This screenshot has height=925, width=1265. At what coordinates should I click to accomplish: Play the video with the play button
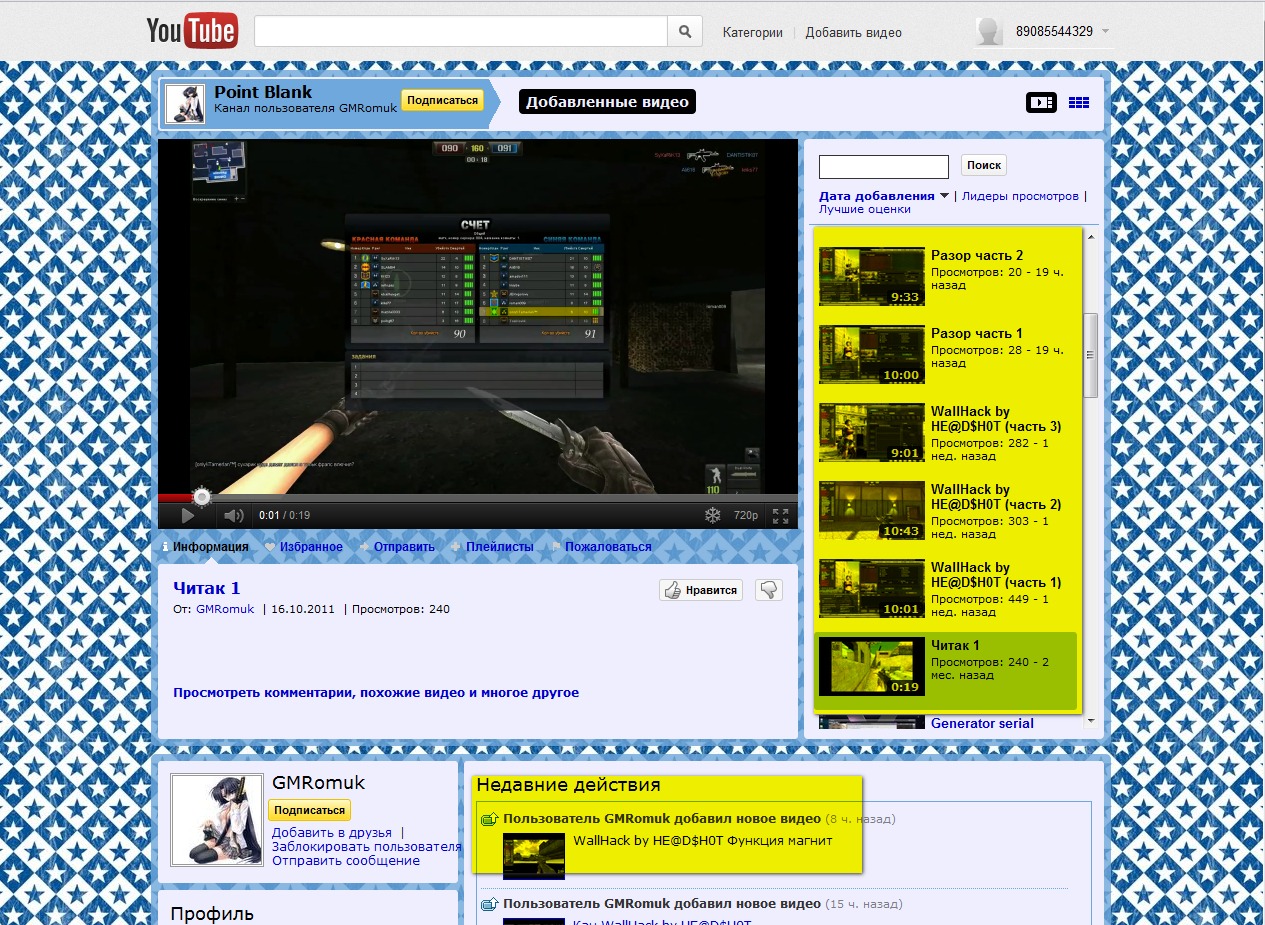[x=187, y=516]
